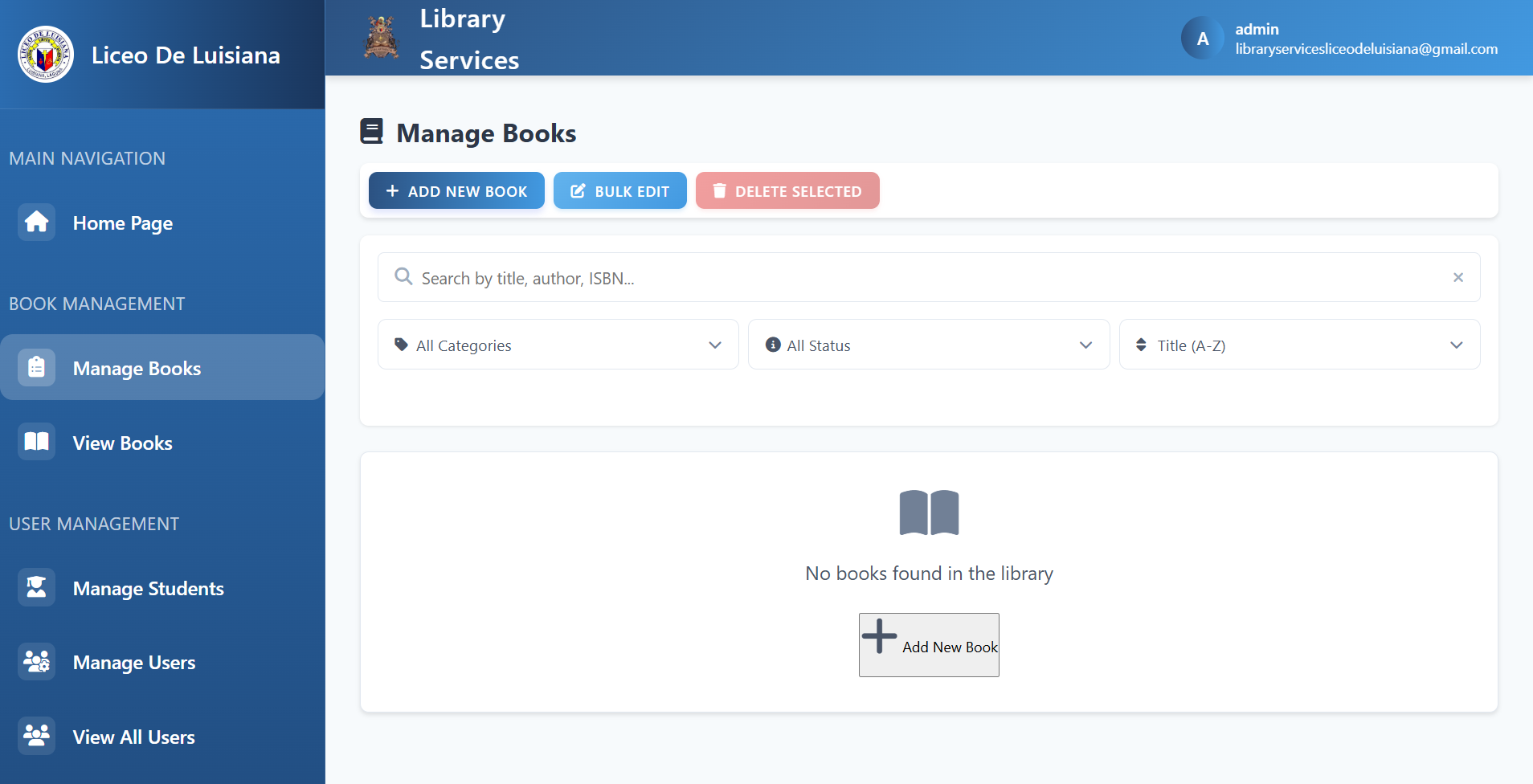Select the Manage Books clipboard icon
The width and height of the screenshot is (1533, 784).
point(36,367)
